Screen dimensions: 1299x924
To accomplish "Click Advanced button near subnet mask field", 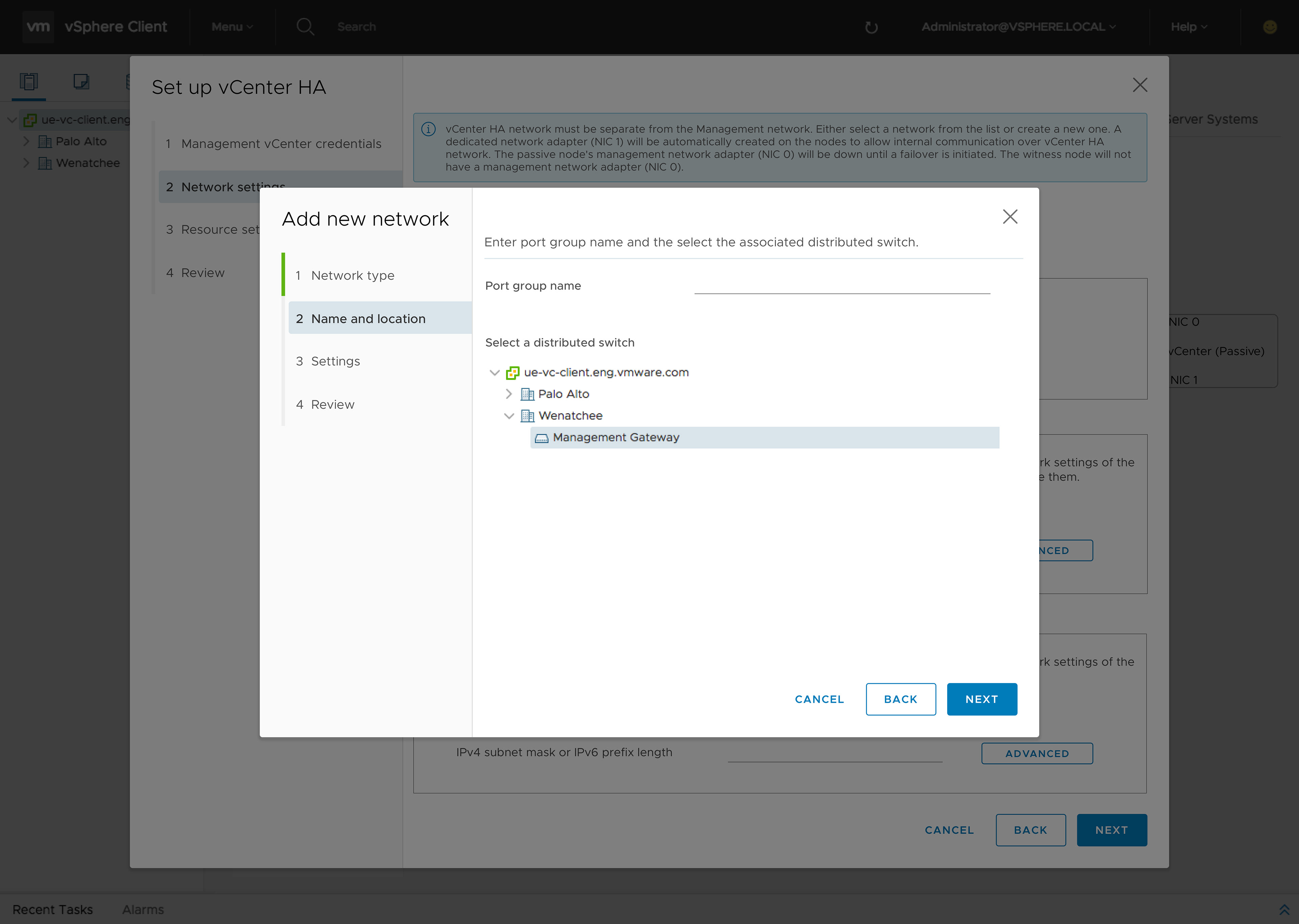I will 1037,753.
